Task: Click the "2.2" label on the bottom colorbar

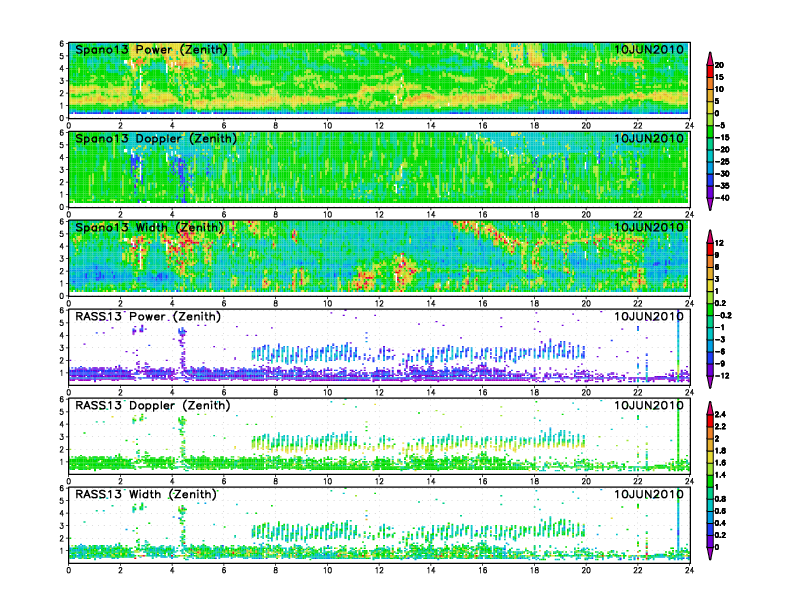Action: 721,427
